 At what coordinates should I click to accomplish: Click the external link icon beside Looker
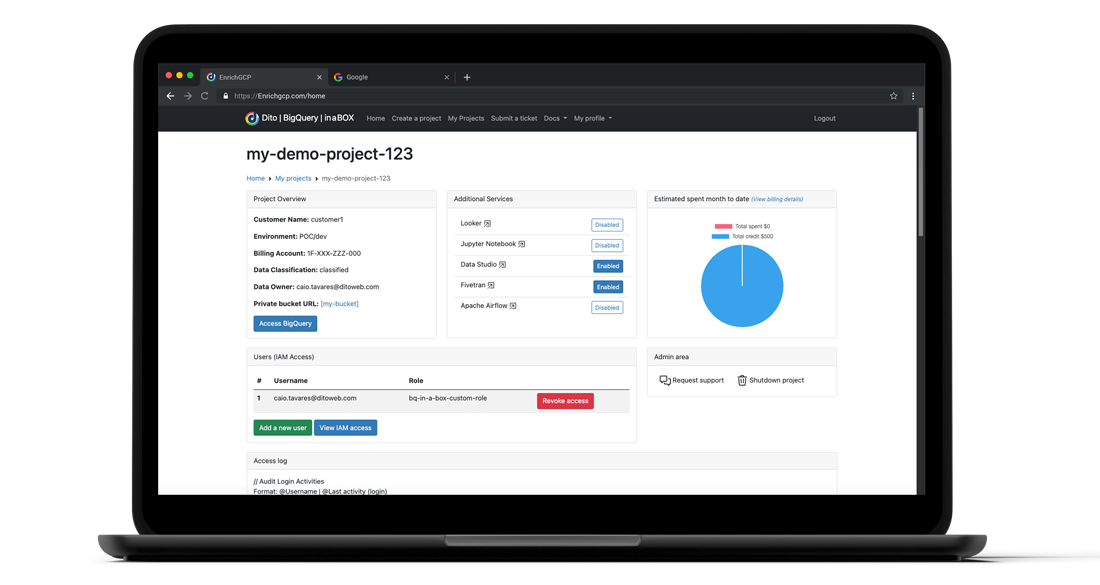pyautogui.click(x=488, y=224)
